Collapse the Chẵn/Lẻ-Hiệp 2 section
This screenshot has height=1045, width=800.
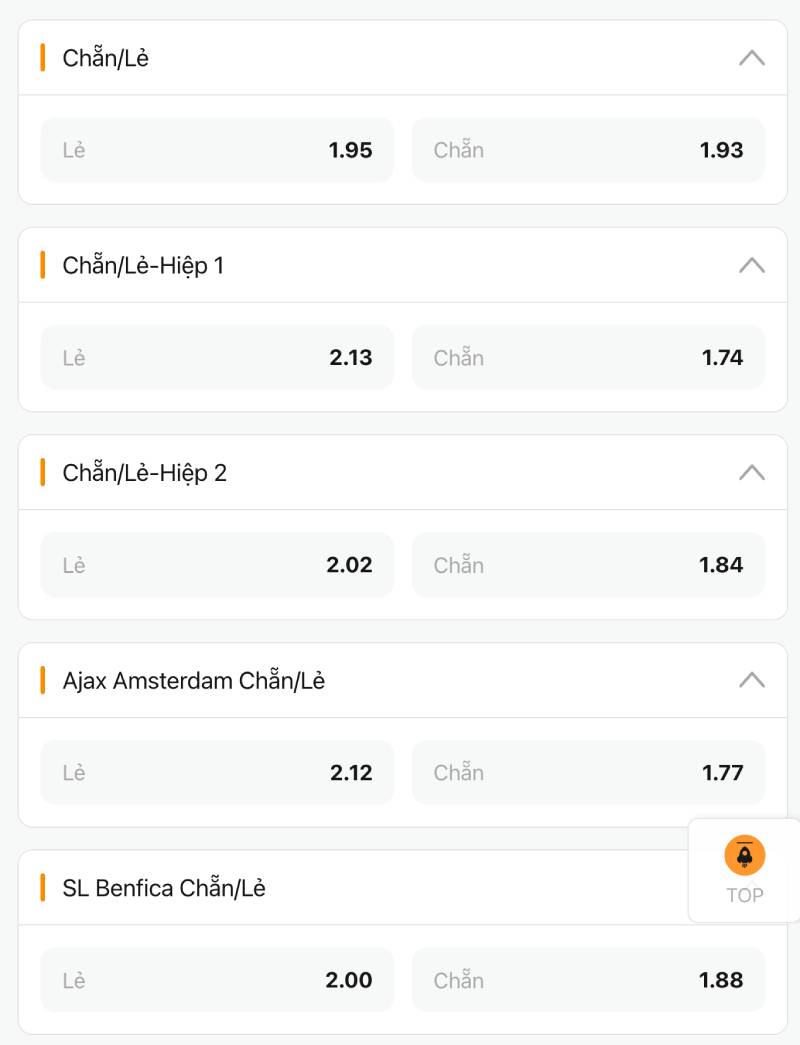click(752, 472)
